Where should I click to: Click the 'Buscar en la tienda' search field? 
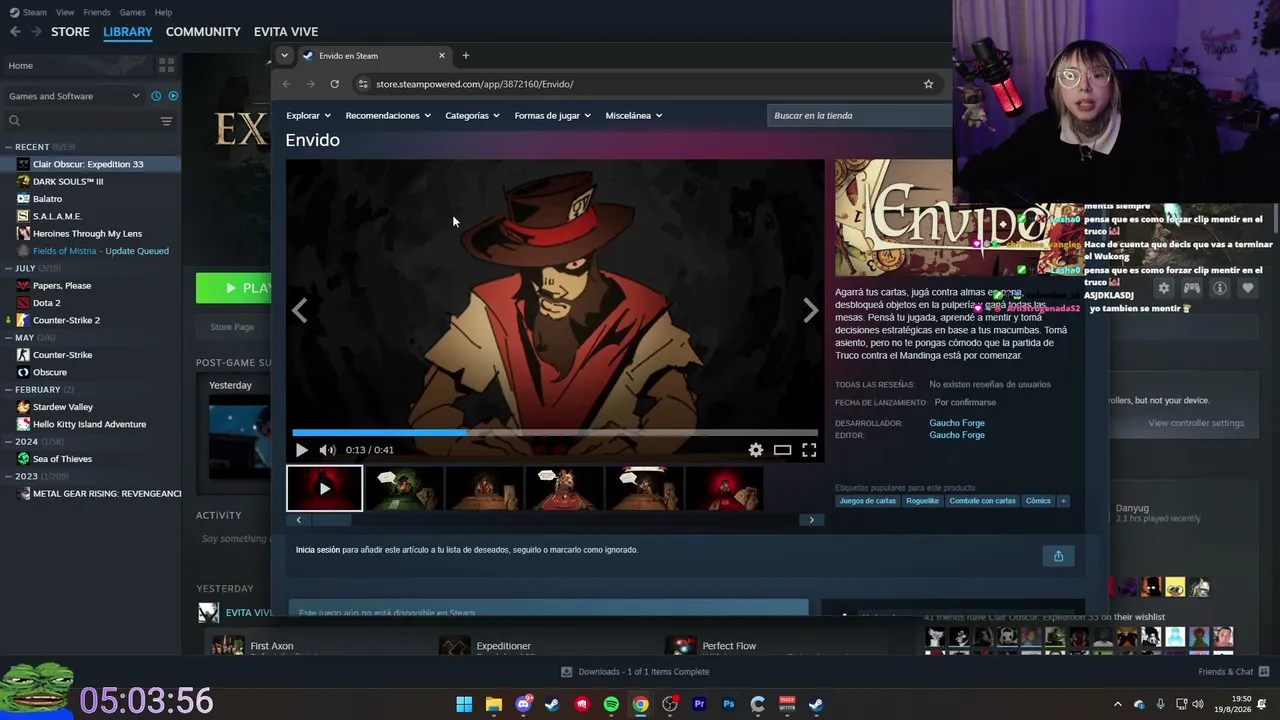[x=860, y=116]
